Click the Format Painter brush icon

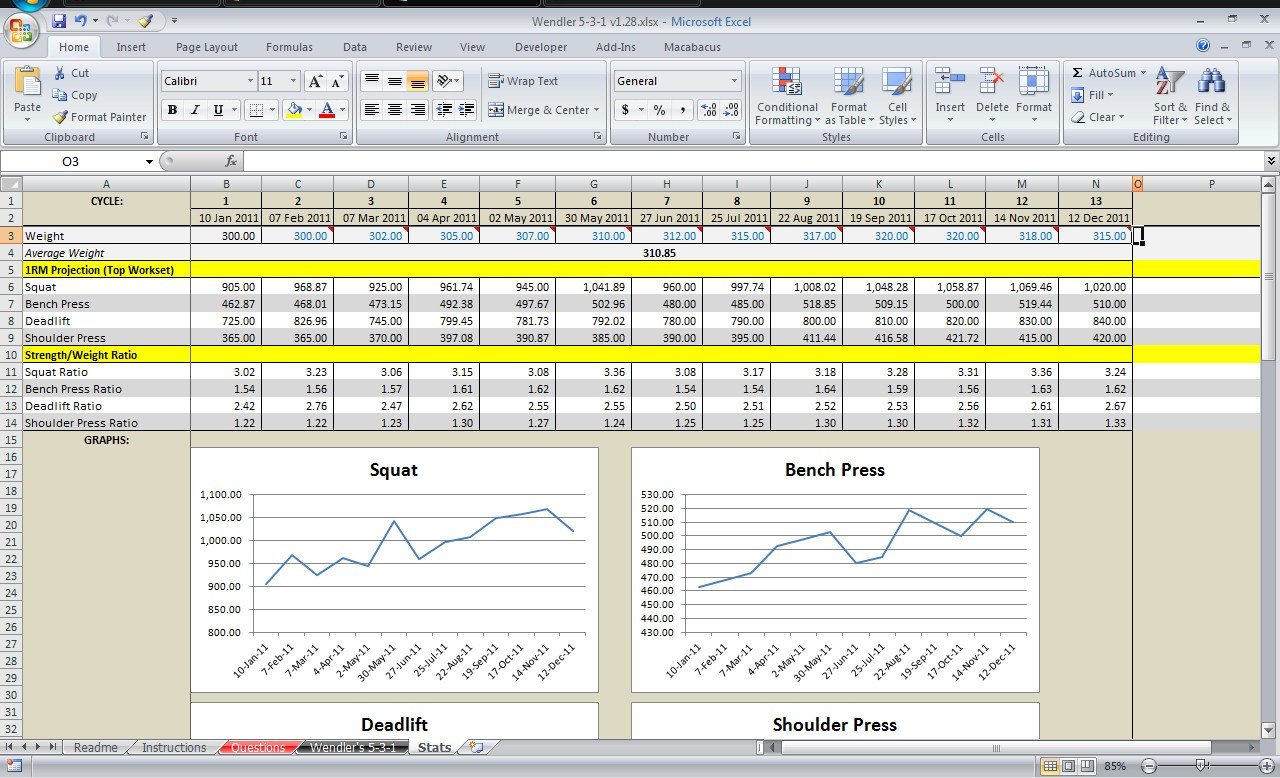click(x=60, y=117)
